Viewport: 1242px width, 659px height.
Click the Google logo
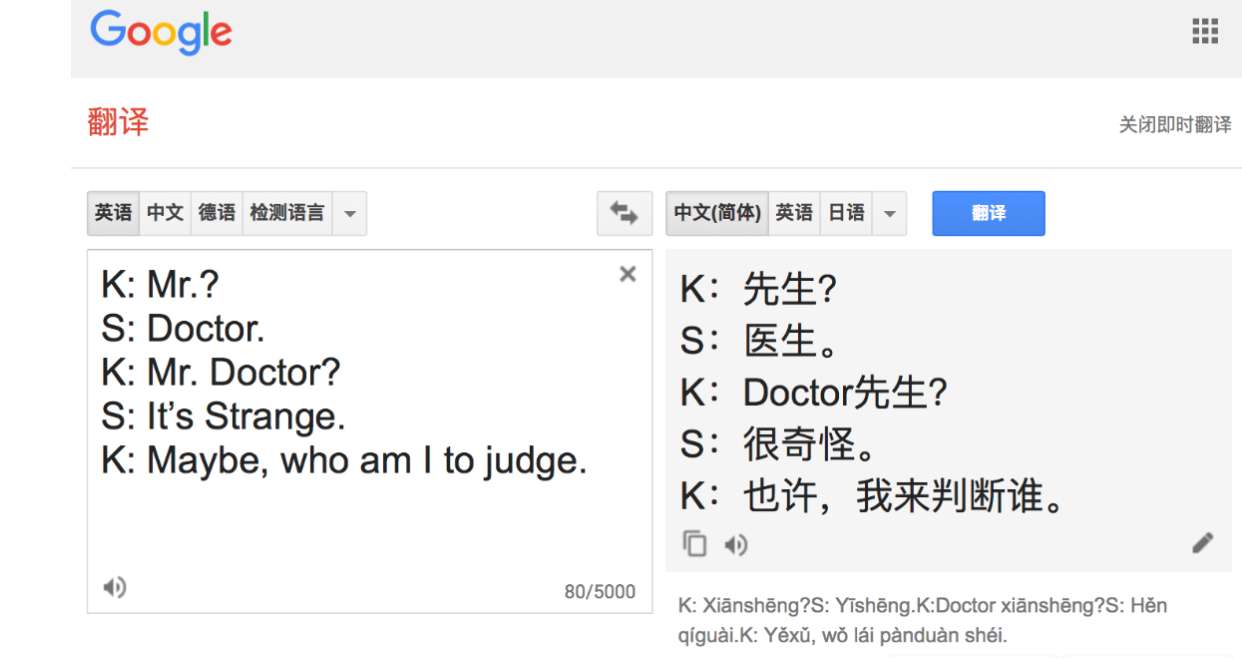coord(161,31)
